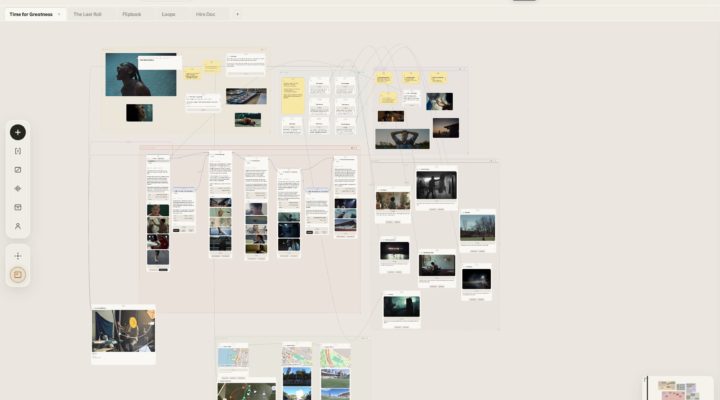
Task: Select the swimming pool lanes image
Action: 246,96
